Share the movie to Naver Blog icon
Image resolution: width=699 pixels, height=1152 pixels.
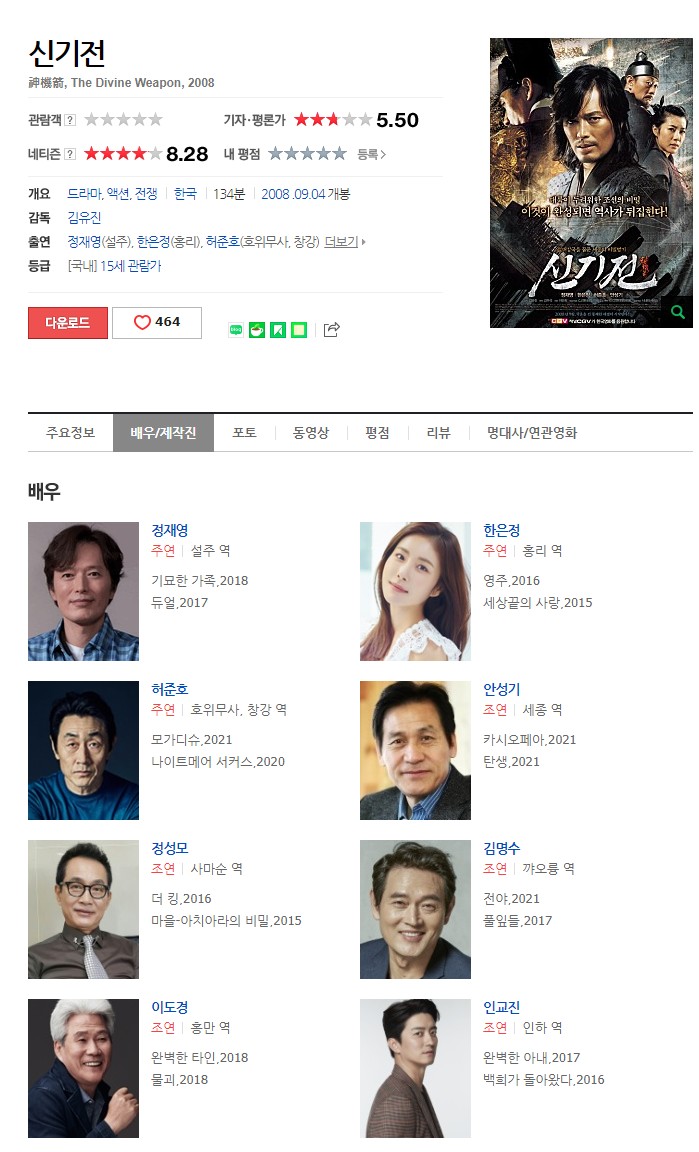pos(237,330)
